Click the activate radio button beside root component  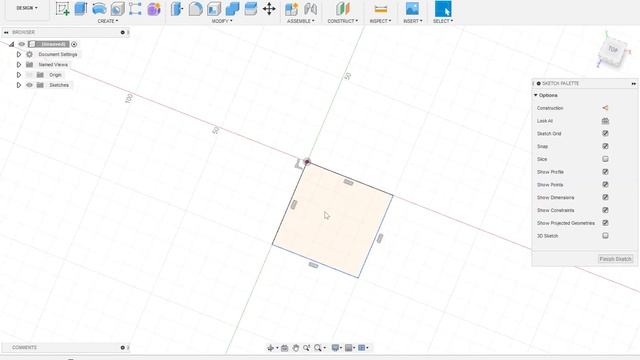click(74, 44)
